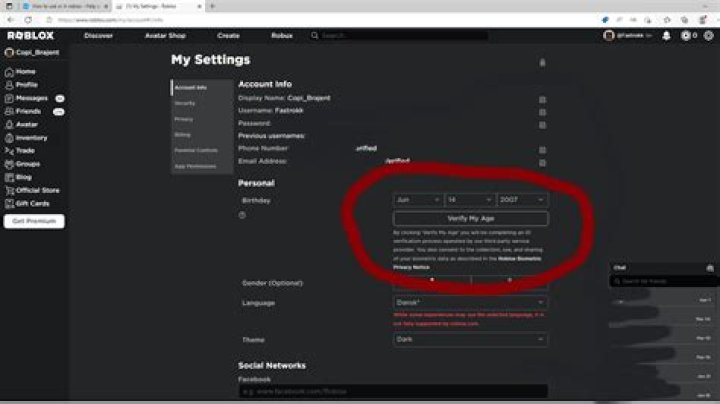The image size is (720, 404).
Task: Click Discover in the top navigation
Action: coord(98,35)
